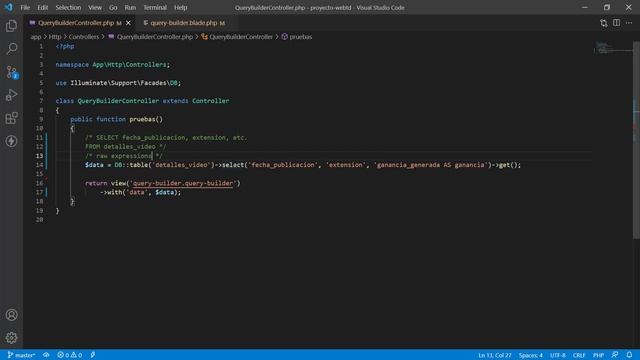Open the File menu
This screenshot has width=640, height=360.
(x=25, y=7)
